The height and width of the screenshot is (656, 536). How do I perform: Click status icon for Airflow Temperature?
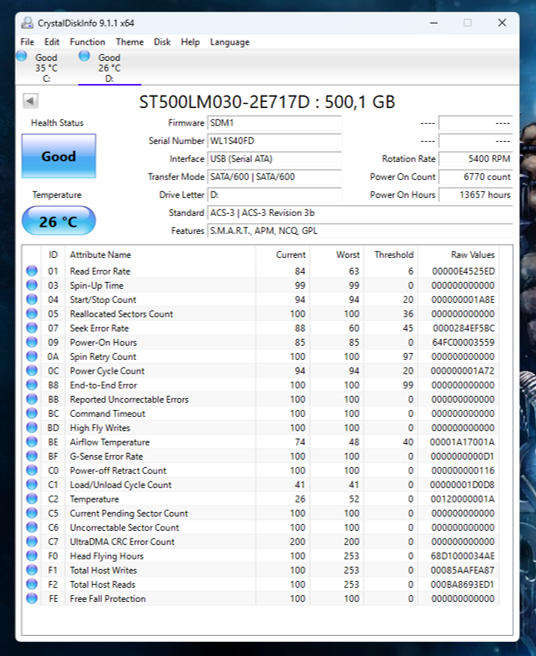coord(32,441)
